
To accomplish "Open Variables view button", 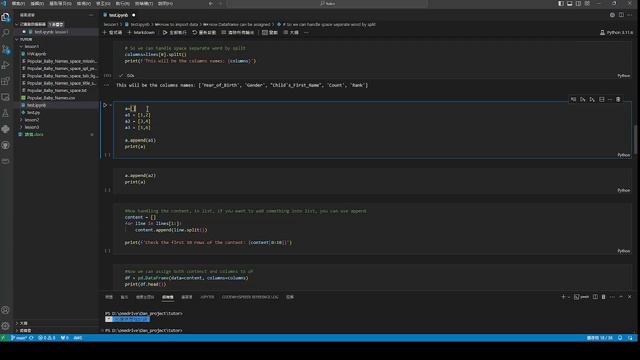I will (270, 32).
